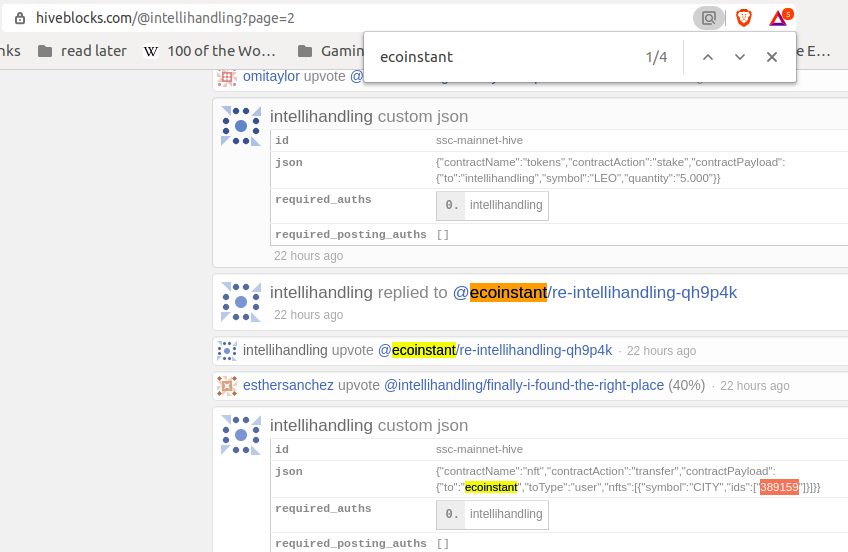Open @ecoinstant/re-intellihandling-qh9p4k link in upvote row

point(495,350)
